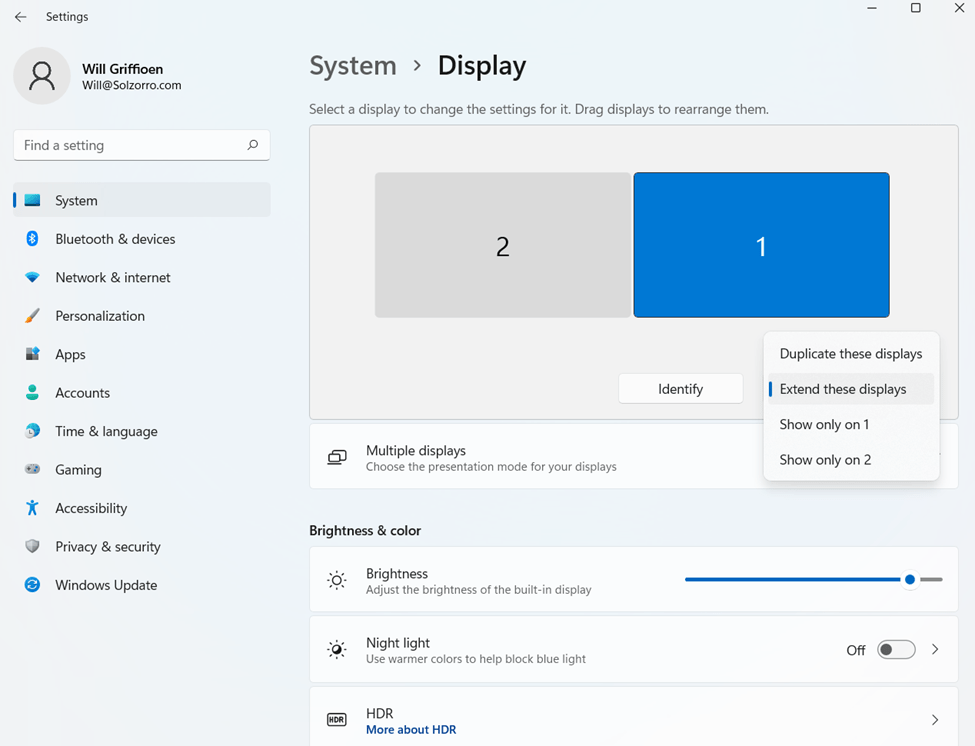Click the back arrow in Settings header
This screenshot has height=746, width=975.
click(x=21, y=17)
